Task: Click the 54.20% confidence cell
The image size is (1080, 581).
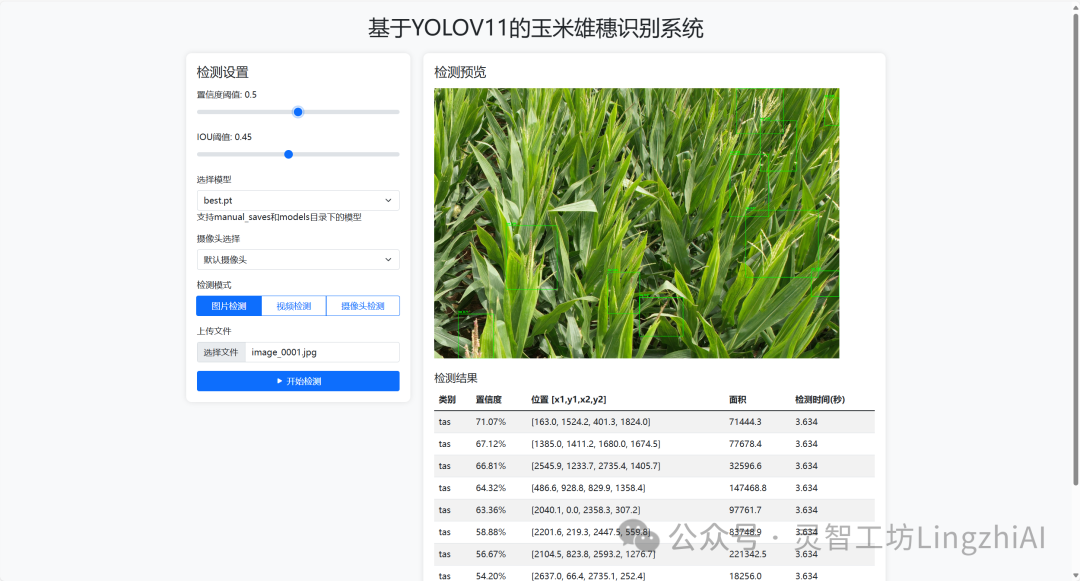Action: pos(490,575)
